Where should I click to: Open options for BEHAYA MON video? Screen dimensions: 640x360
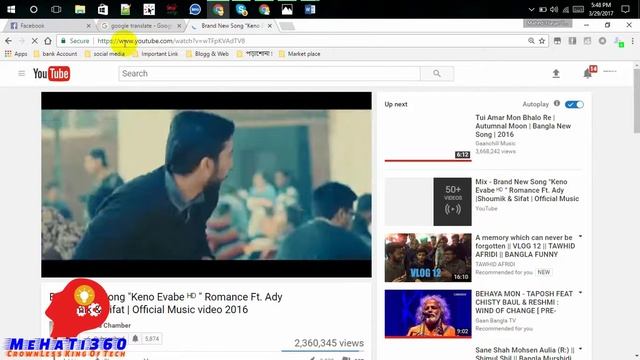pyautogui.click(x=580, y=293)
